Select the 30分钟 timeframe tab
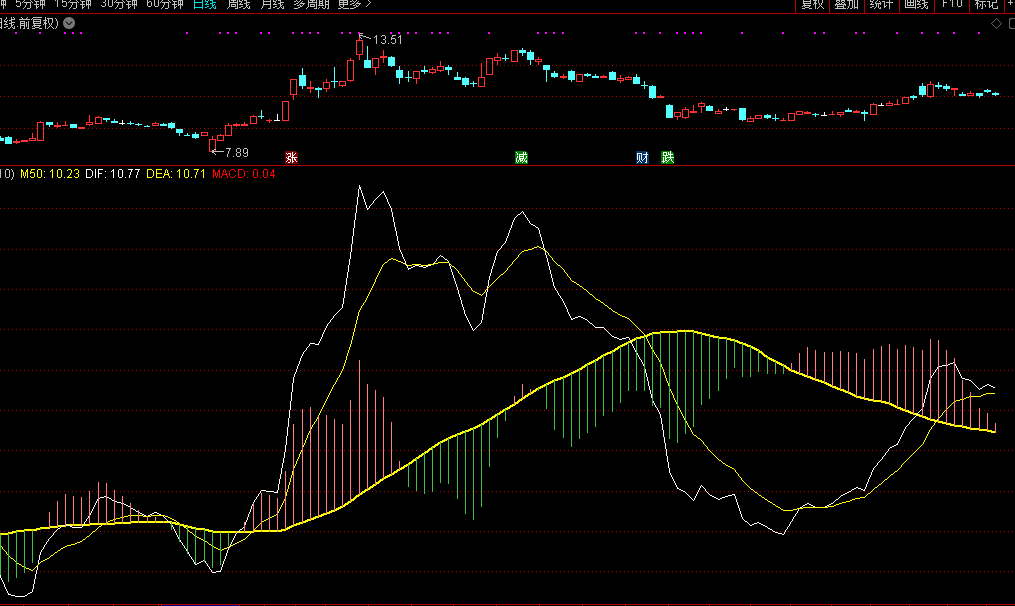This screenshot has width=1015, height=606. (x=118, y=4)
